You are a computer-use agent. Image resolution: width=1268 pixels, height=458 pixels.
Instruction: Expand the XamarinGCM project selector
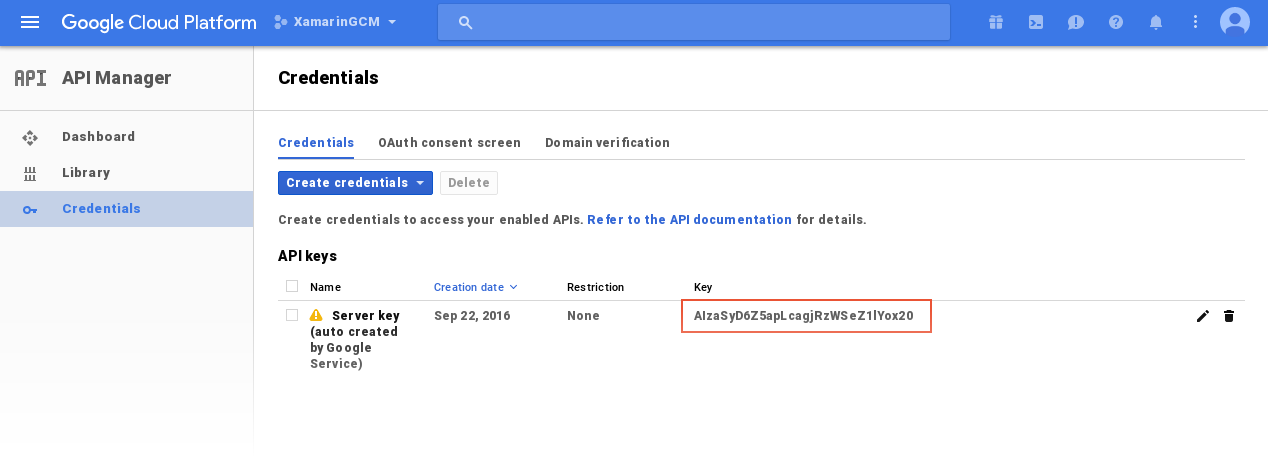336,22
